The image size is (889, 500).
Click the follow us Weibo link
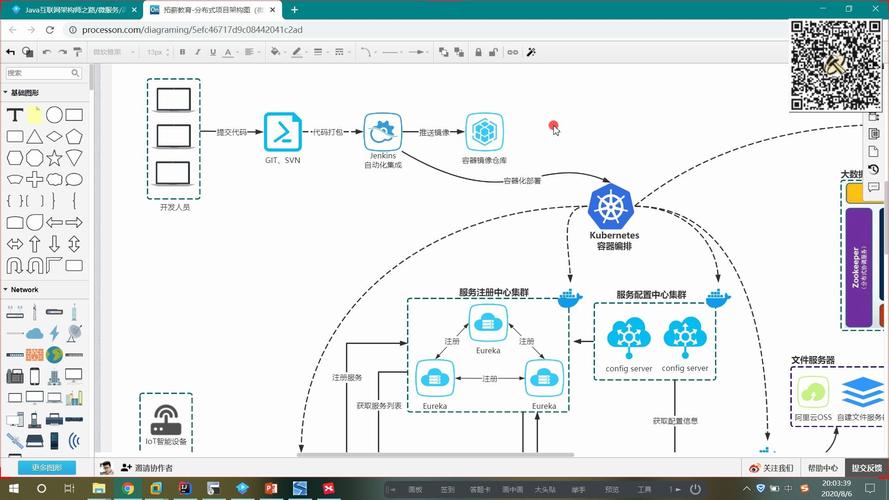pos(771,468)
